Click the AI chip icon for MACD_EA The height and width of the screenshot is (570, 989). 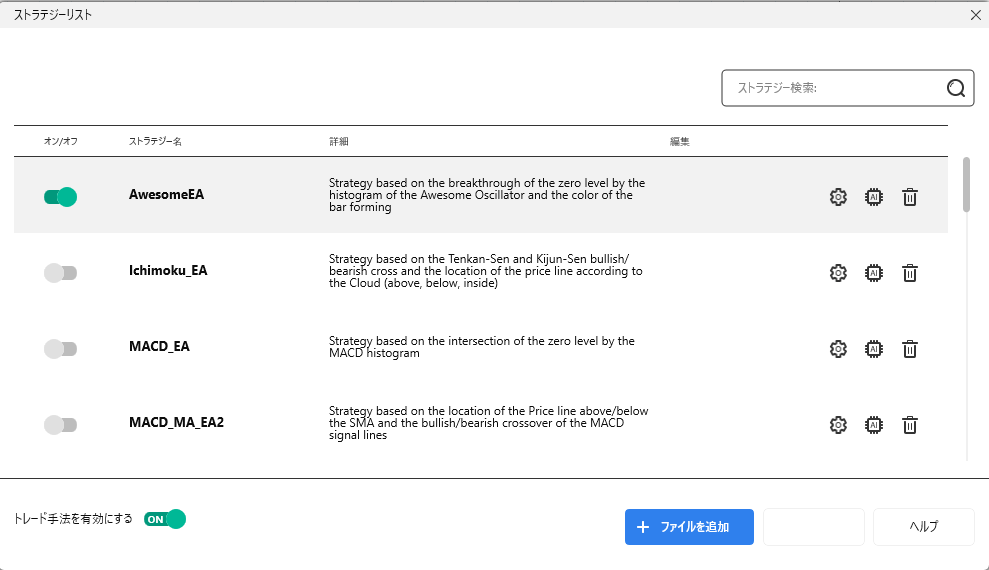pos(874,349)
